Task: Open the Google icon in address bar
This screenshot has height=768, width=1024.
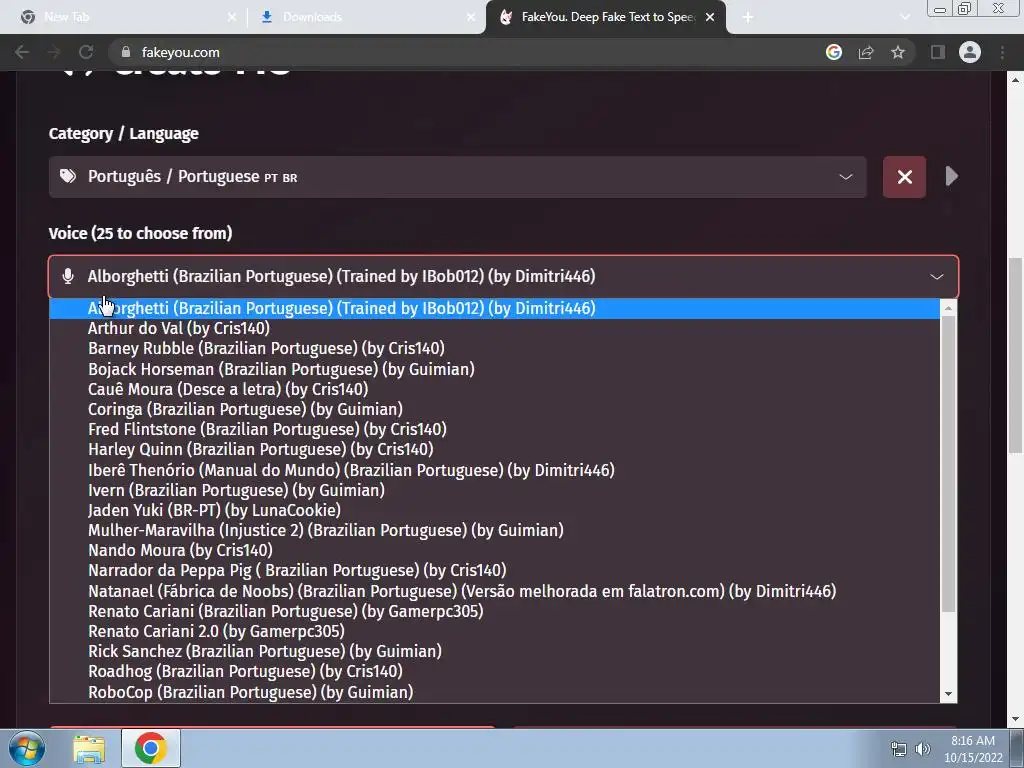Action: point(833,52)
